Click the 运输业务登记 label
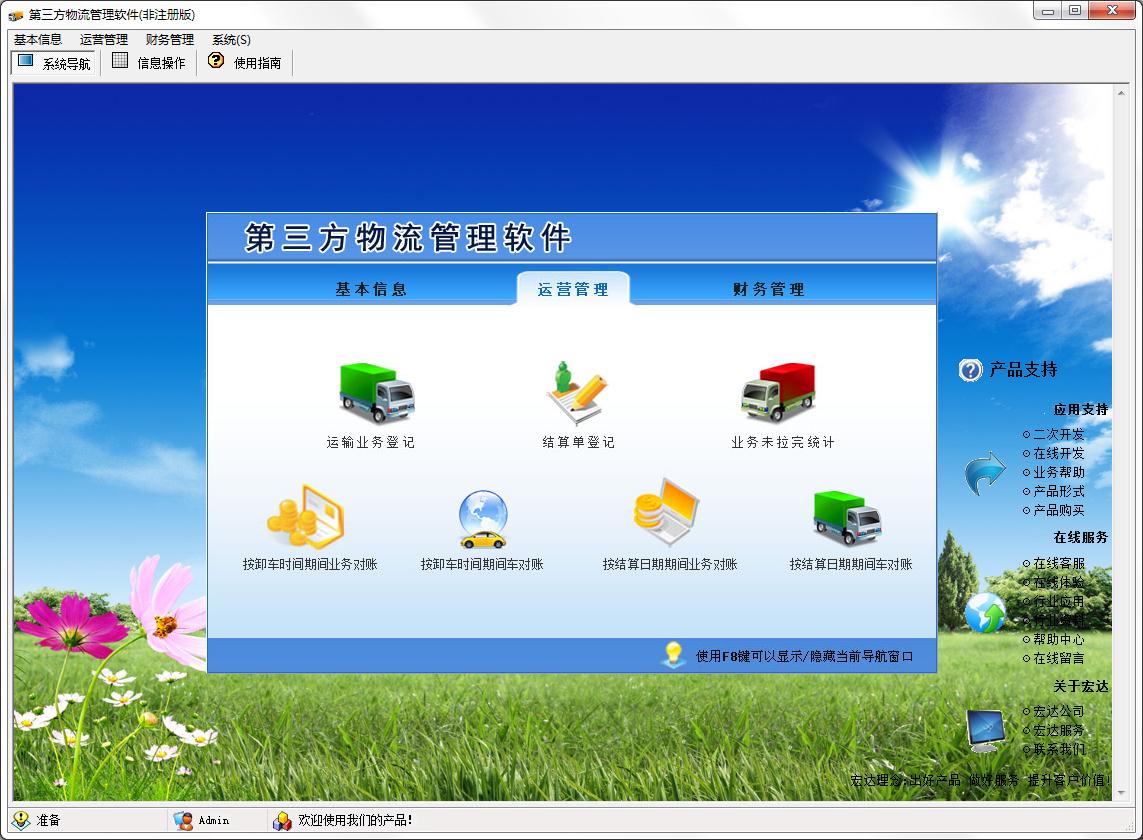Viewport: 1143px width, 840px height. (370, 442)
